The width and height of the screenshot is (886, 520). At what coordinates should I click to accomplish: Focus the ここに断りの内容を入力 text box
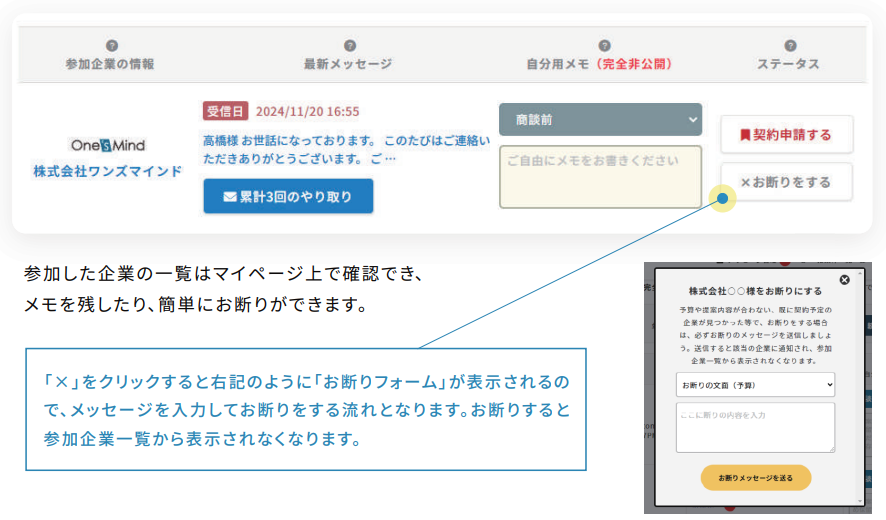pyautogui.click(x=755, y=427)
